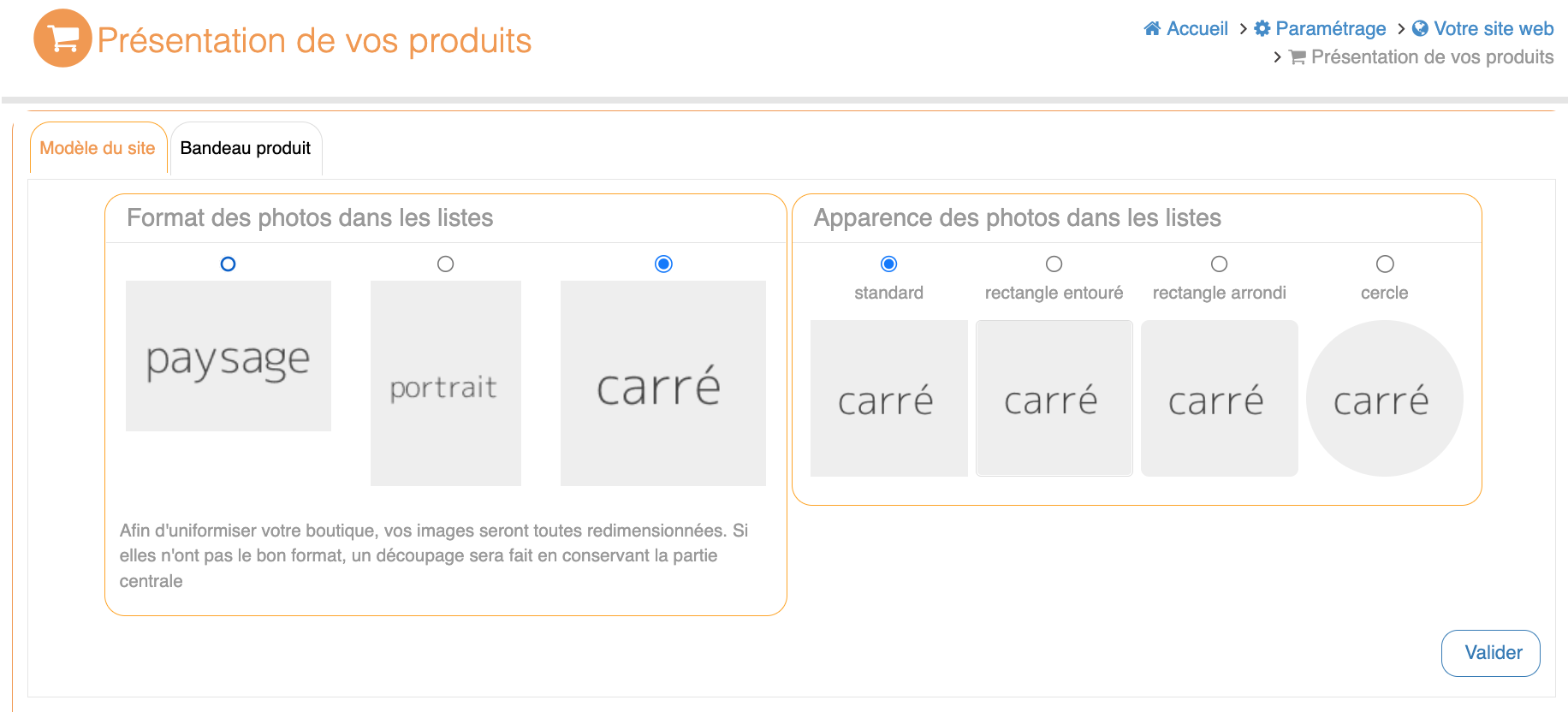Click the portrait preview thumbnail
The height and width of the screenshot is (712, 1568).
pos(445,383)
